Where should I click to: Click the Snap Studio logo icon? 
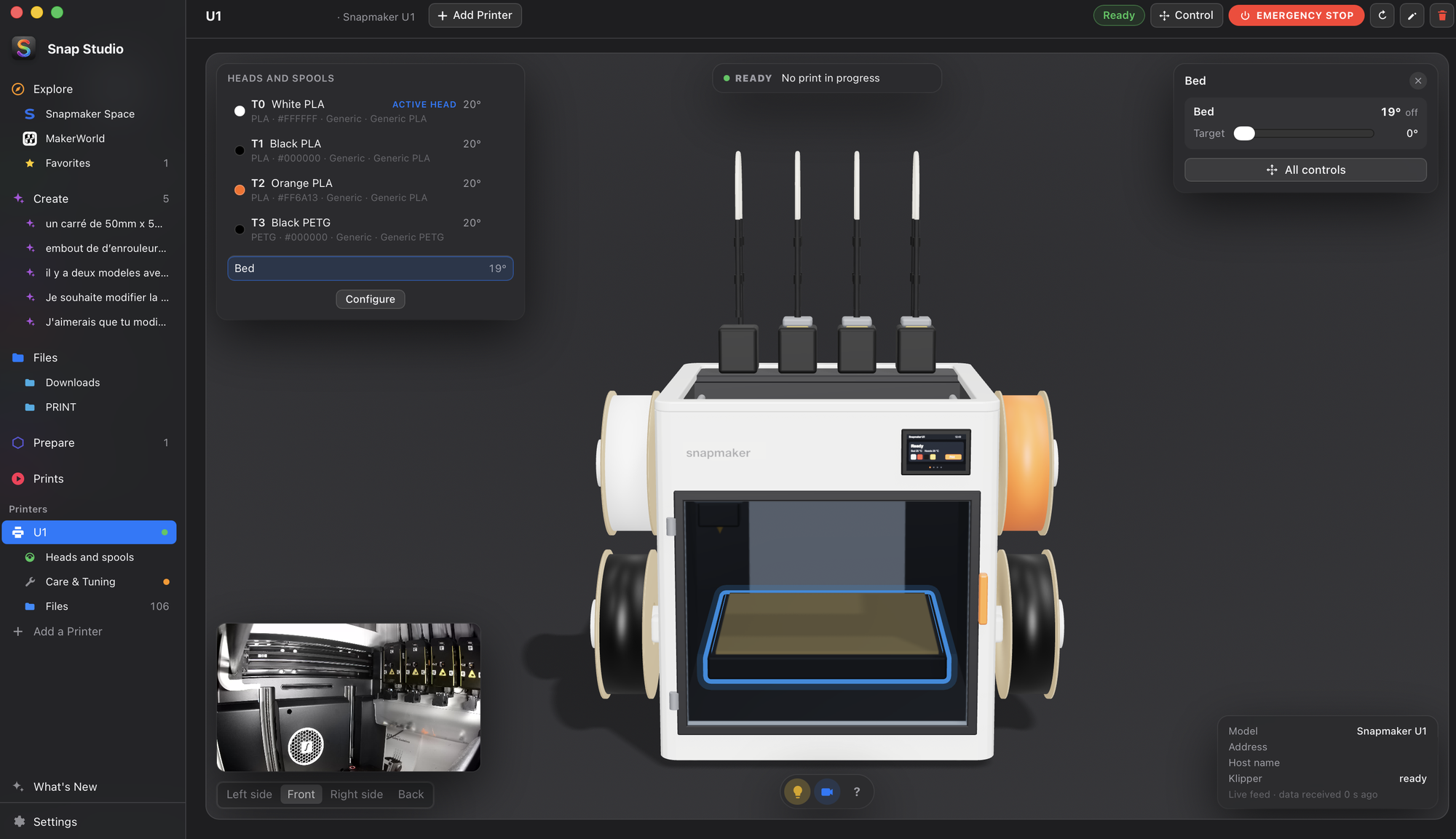(24, 48)
